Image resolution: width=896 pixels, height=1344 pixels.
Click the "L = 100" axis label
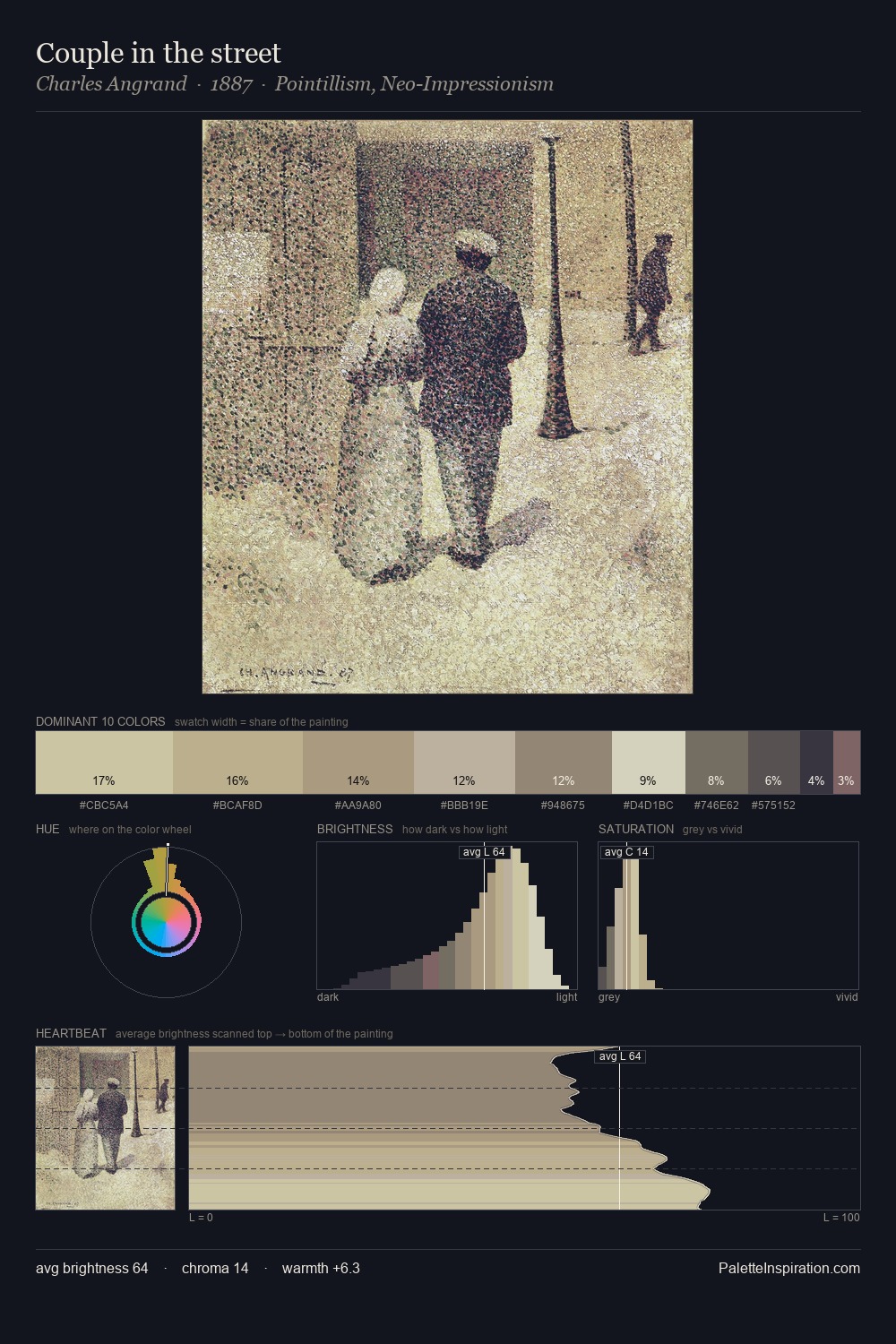(841, 1218)
